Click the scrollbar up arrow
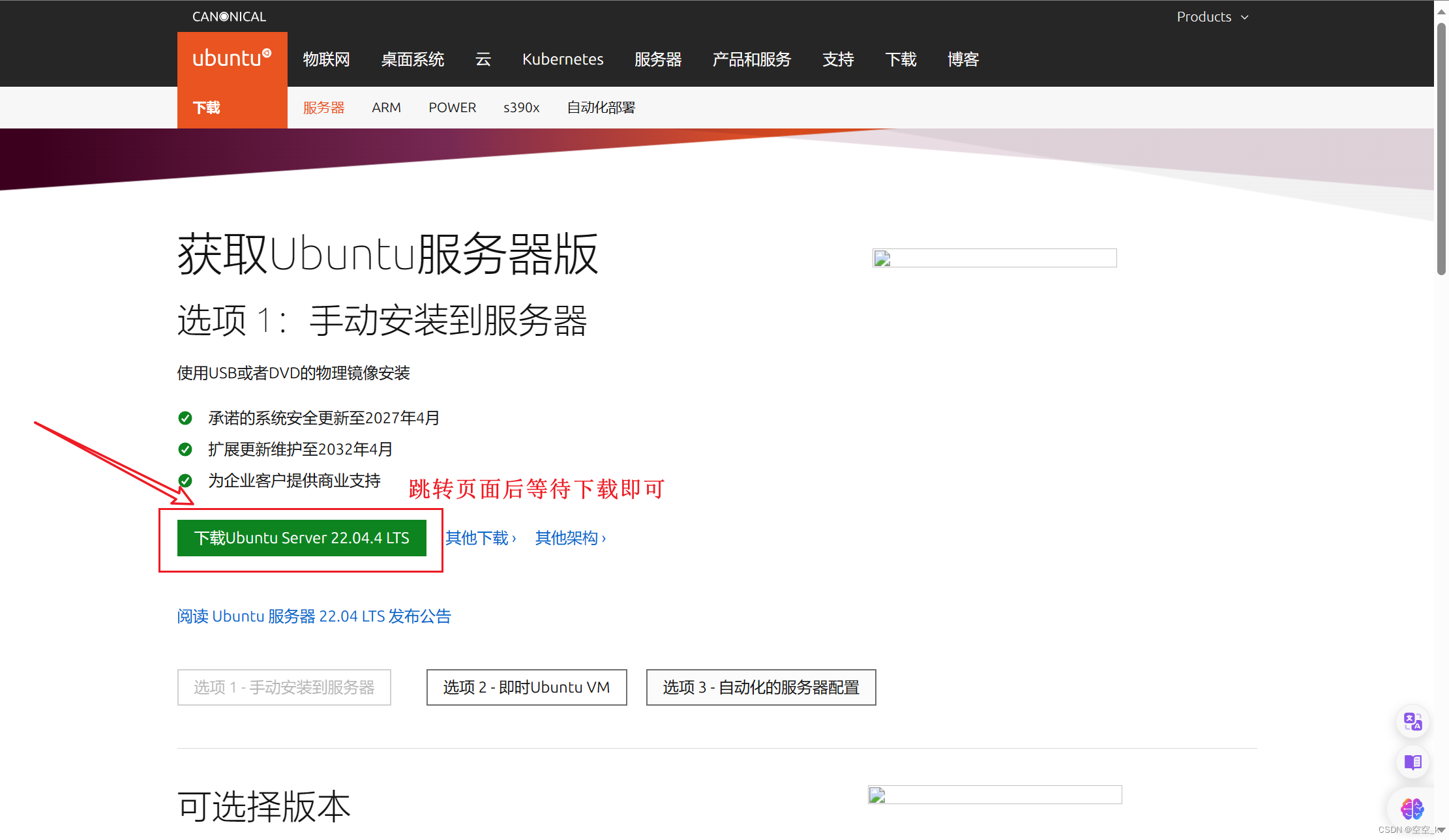 (x=1441, y=11)
